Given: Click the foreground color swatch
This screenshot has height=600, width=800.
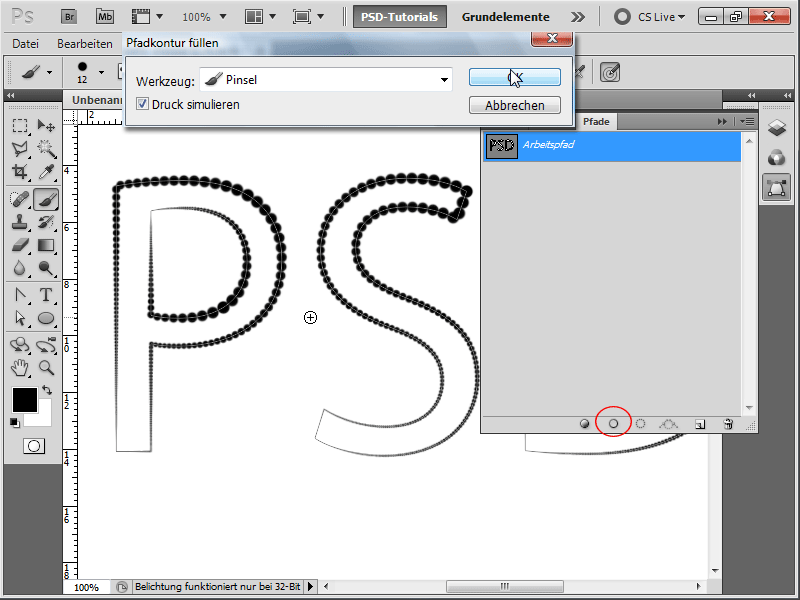Looking at the screenshot, I should 24,399.
